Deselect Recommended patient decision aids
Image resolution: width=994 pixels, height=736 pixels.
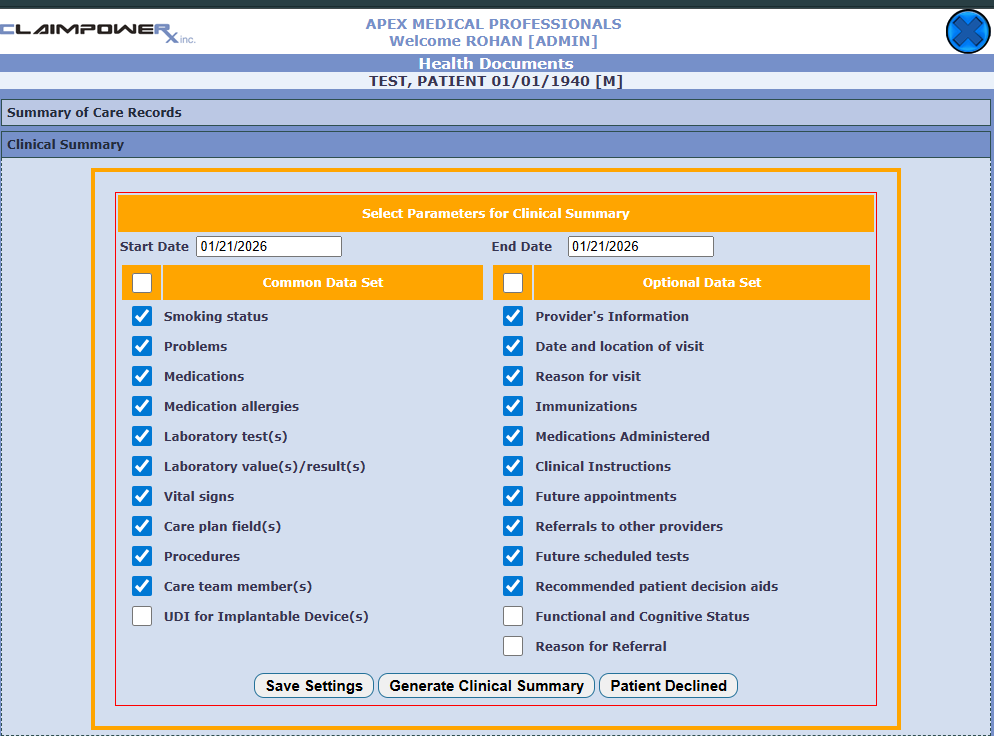[x=513, y=587]
